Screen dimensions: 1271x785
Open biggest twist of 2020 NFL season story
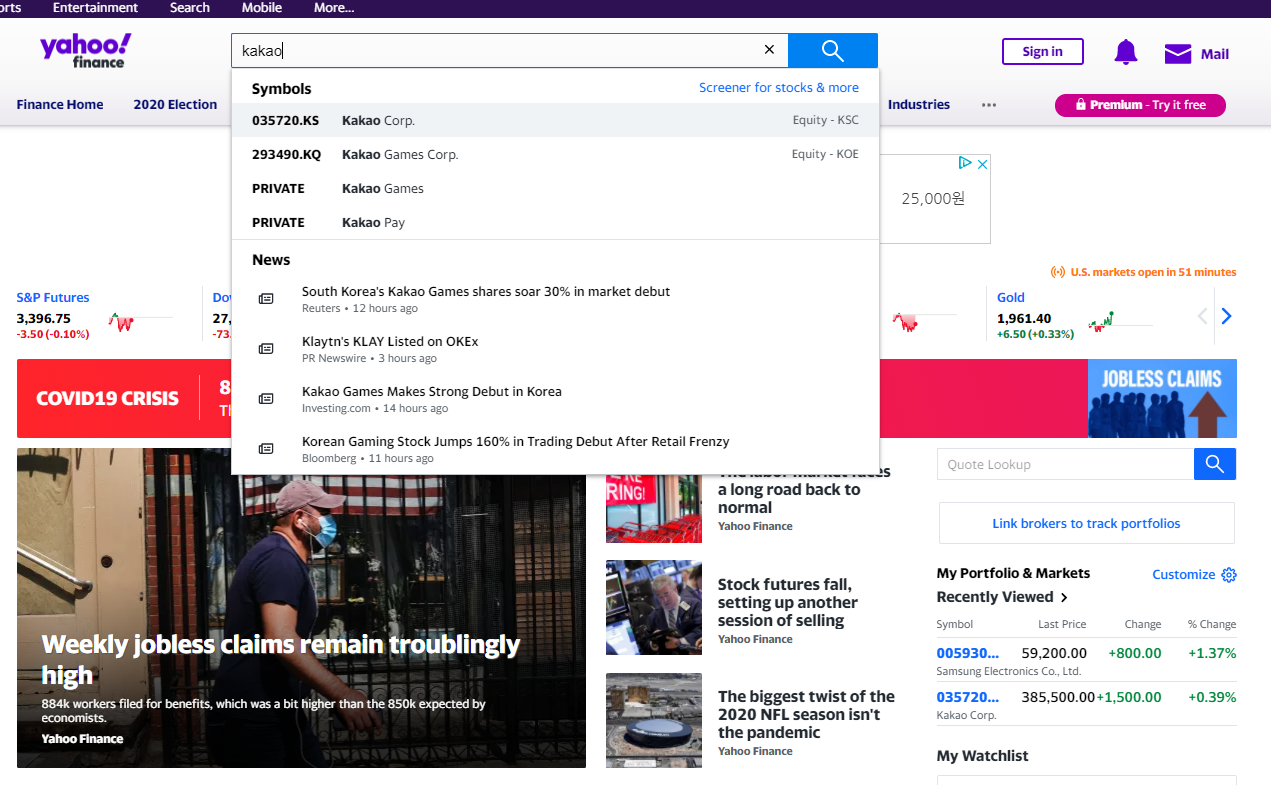point(806,714)
